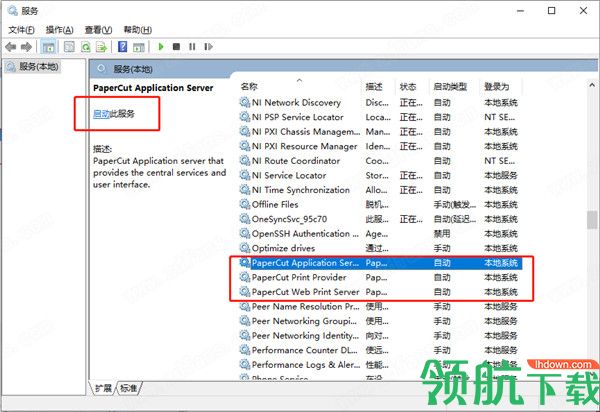Viewport: 600px width, 412px height.
Task: Select NI Service Locator row
Action: pos(379,175)
